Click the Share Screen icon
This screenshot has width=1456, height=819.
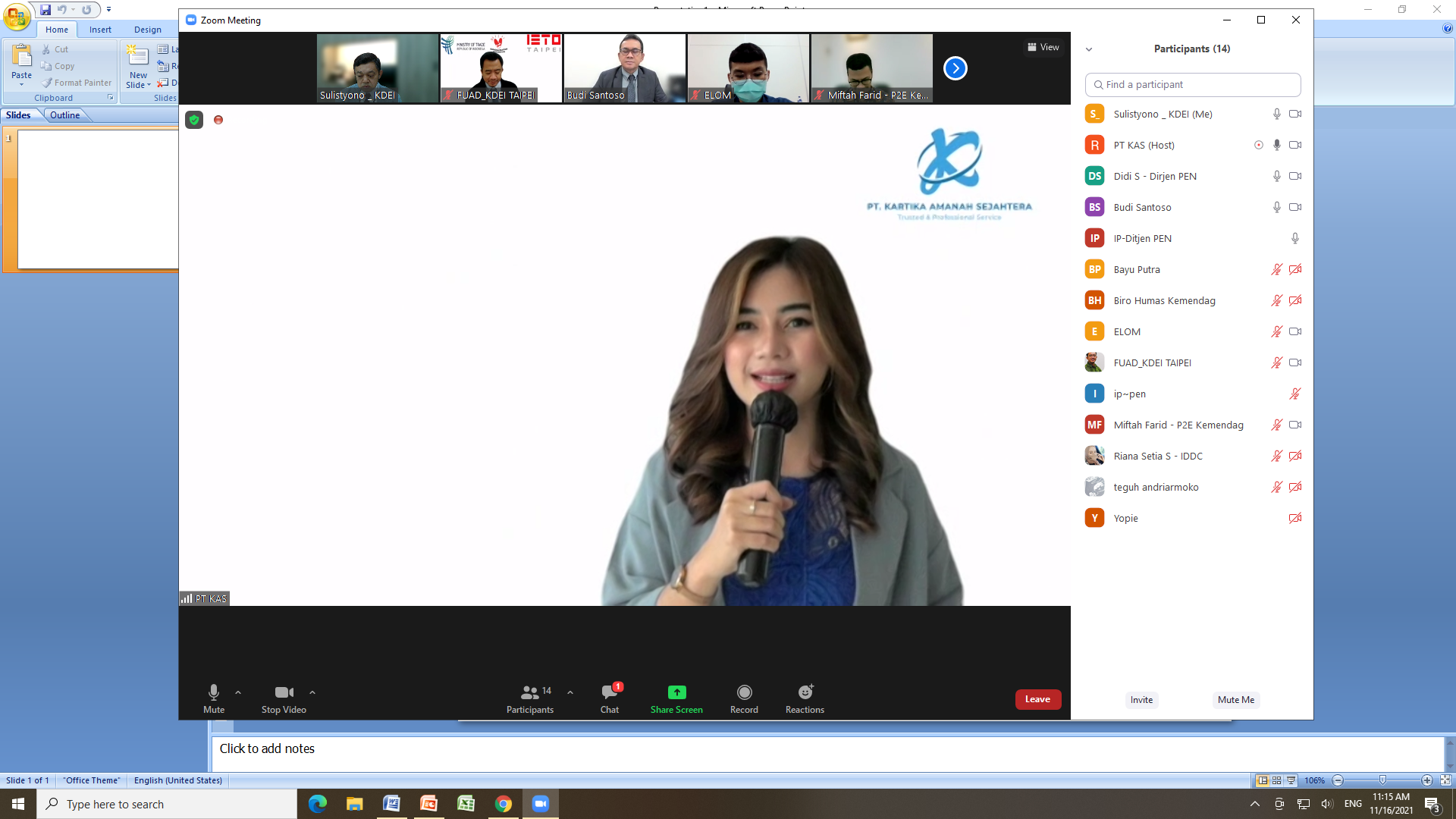coord(676,692)
